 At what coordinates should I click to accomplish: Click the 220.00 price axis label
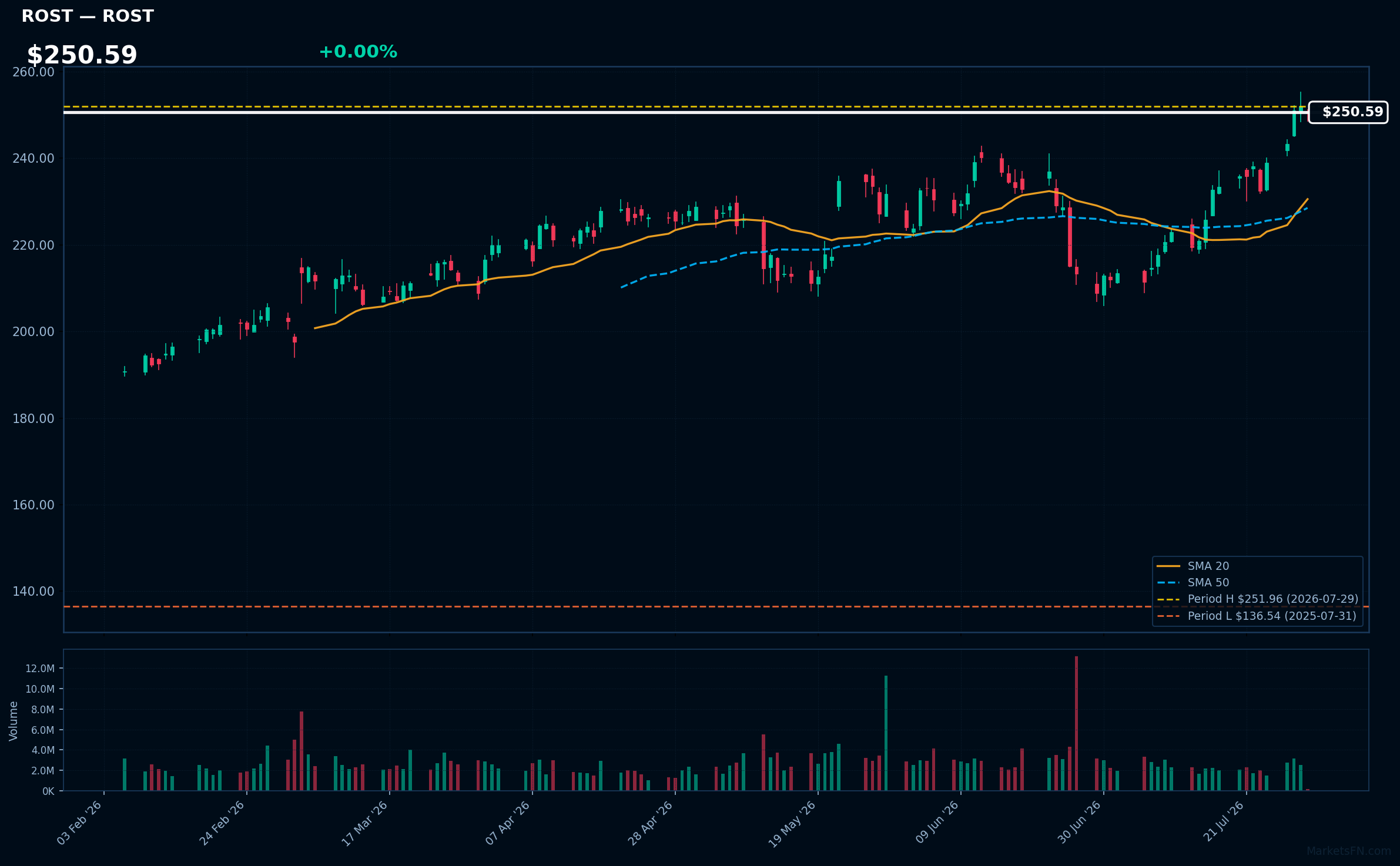point(34,245)
